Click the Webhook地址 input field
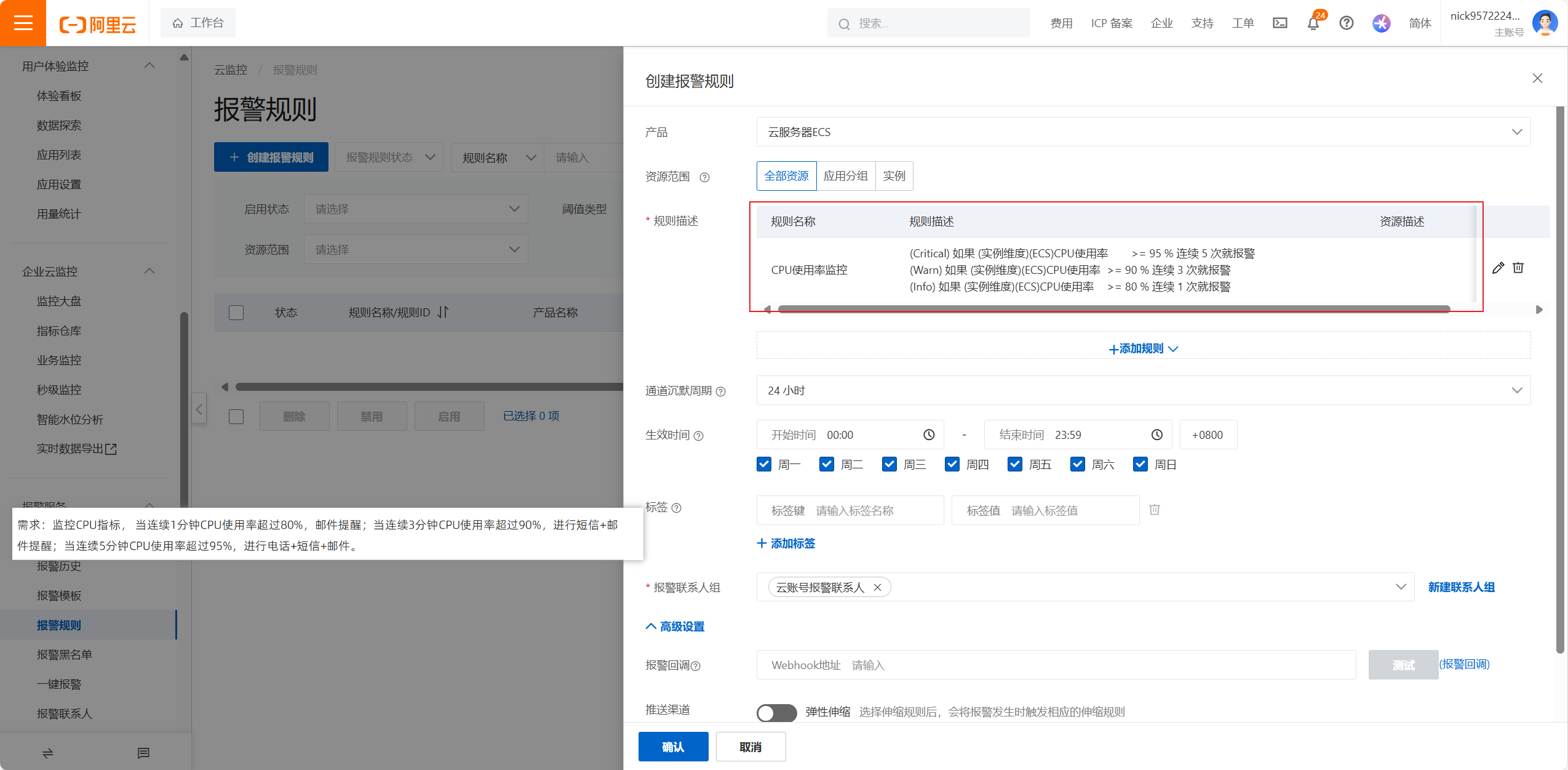 tap(1055, 665)
